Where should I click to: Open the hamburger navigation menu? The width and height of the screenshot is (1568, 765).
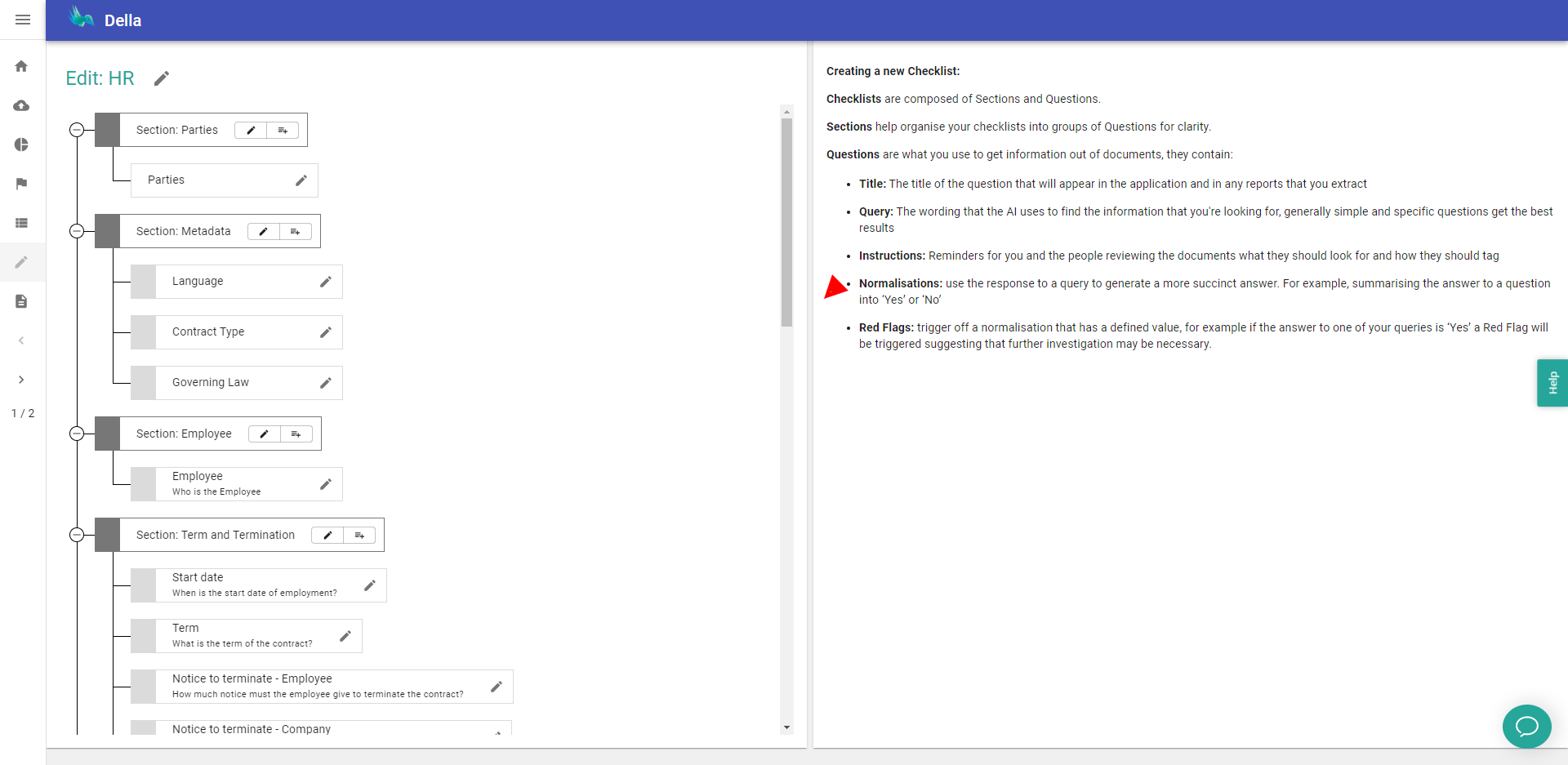23,20
